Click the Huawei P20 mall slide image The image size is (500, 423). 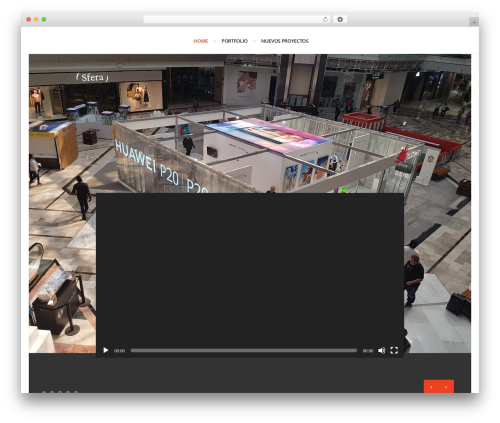(x=250, y=123)
